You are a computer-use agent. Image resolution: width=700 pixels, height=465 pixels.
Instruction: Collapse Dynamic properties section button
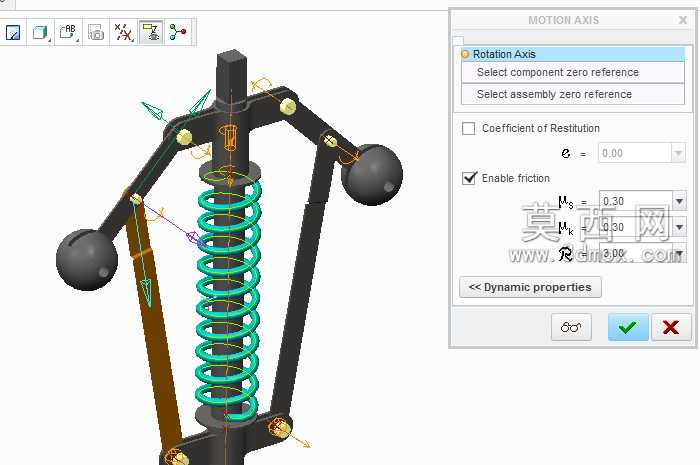[x=530, y=287]
